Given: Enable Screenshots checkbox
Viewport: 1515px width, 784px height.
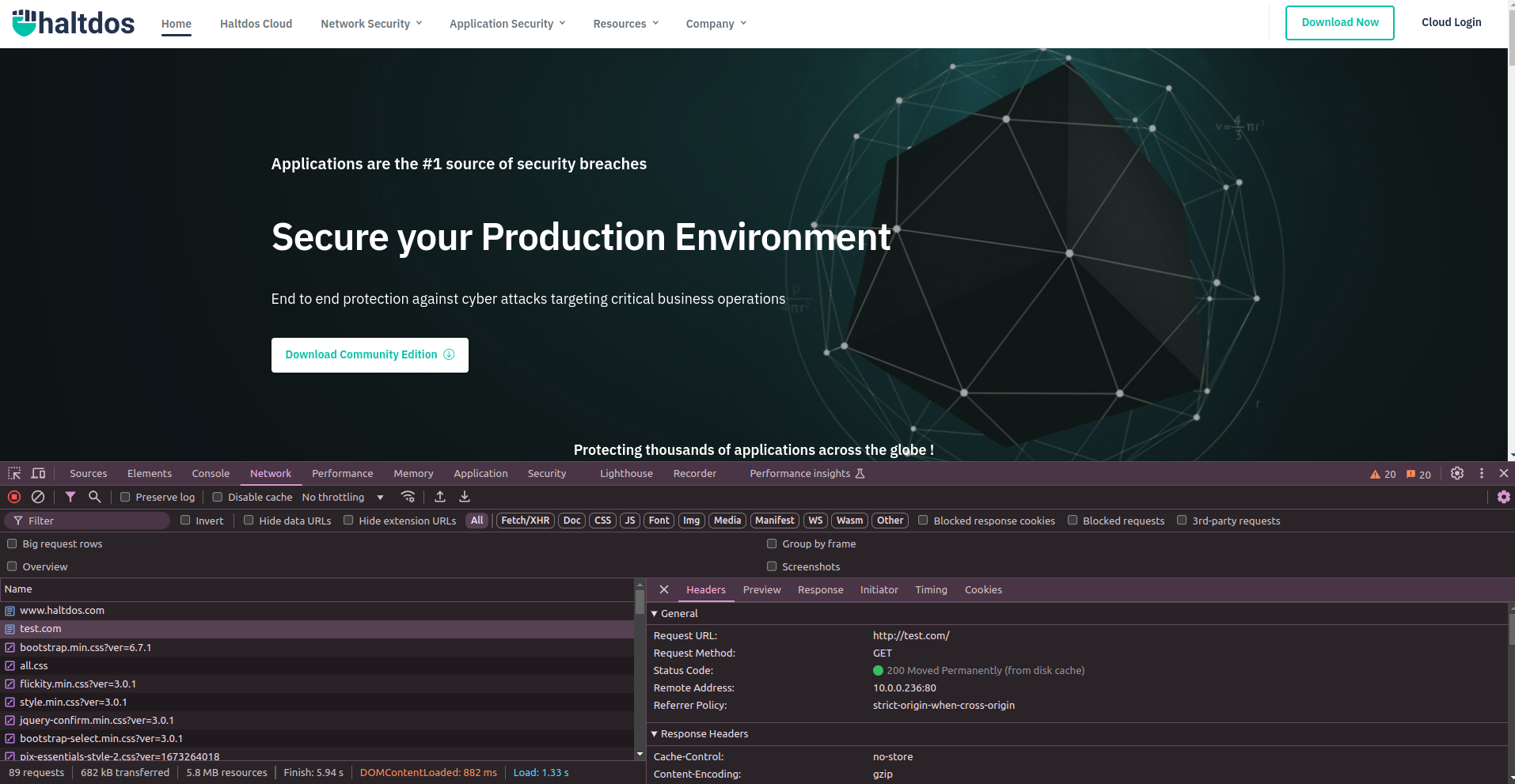Looking at the screenshot, I should pos(772,566).
